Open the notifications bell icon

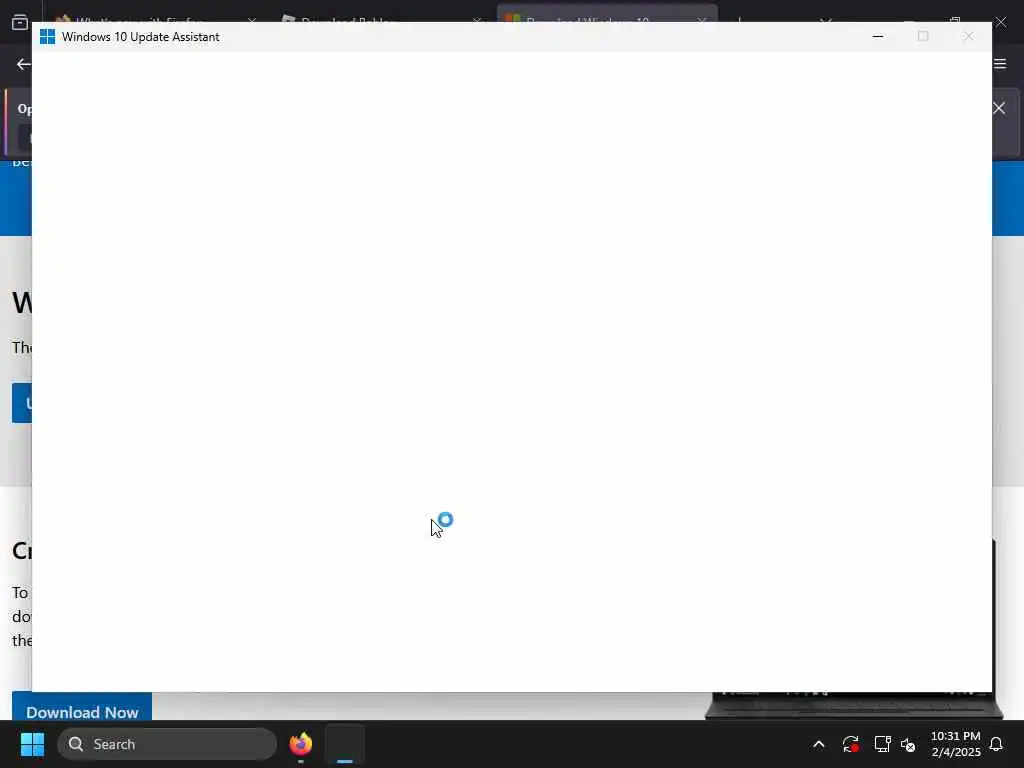click(996, 744)
